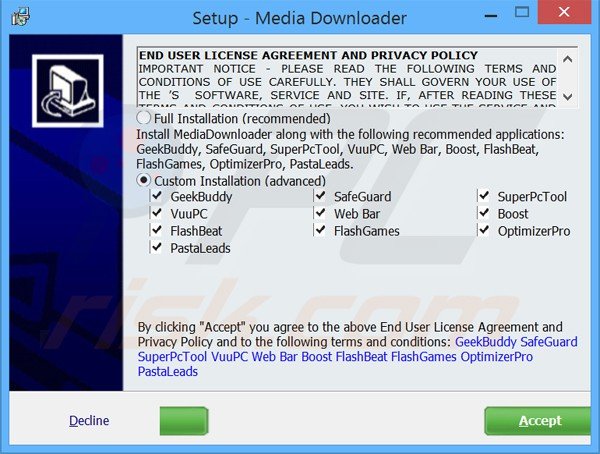Screen dimensions: 600x454
Task: Uncheck the SuperPcTool checkbox
Action: tap(485, 197)
